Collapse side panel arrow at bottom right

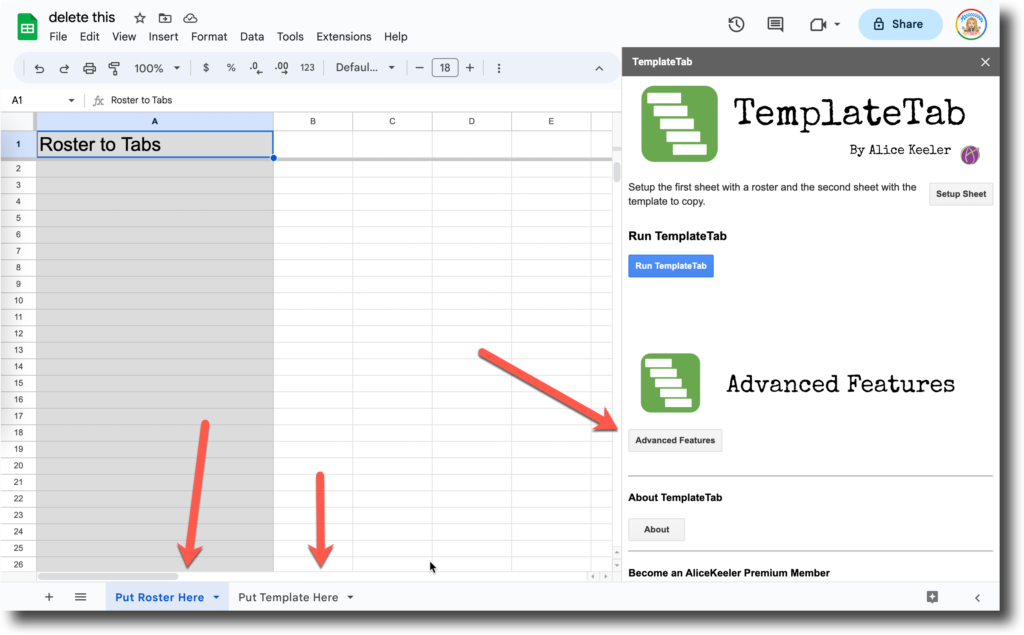[977, 598]
